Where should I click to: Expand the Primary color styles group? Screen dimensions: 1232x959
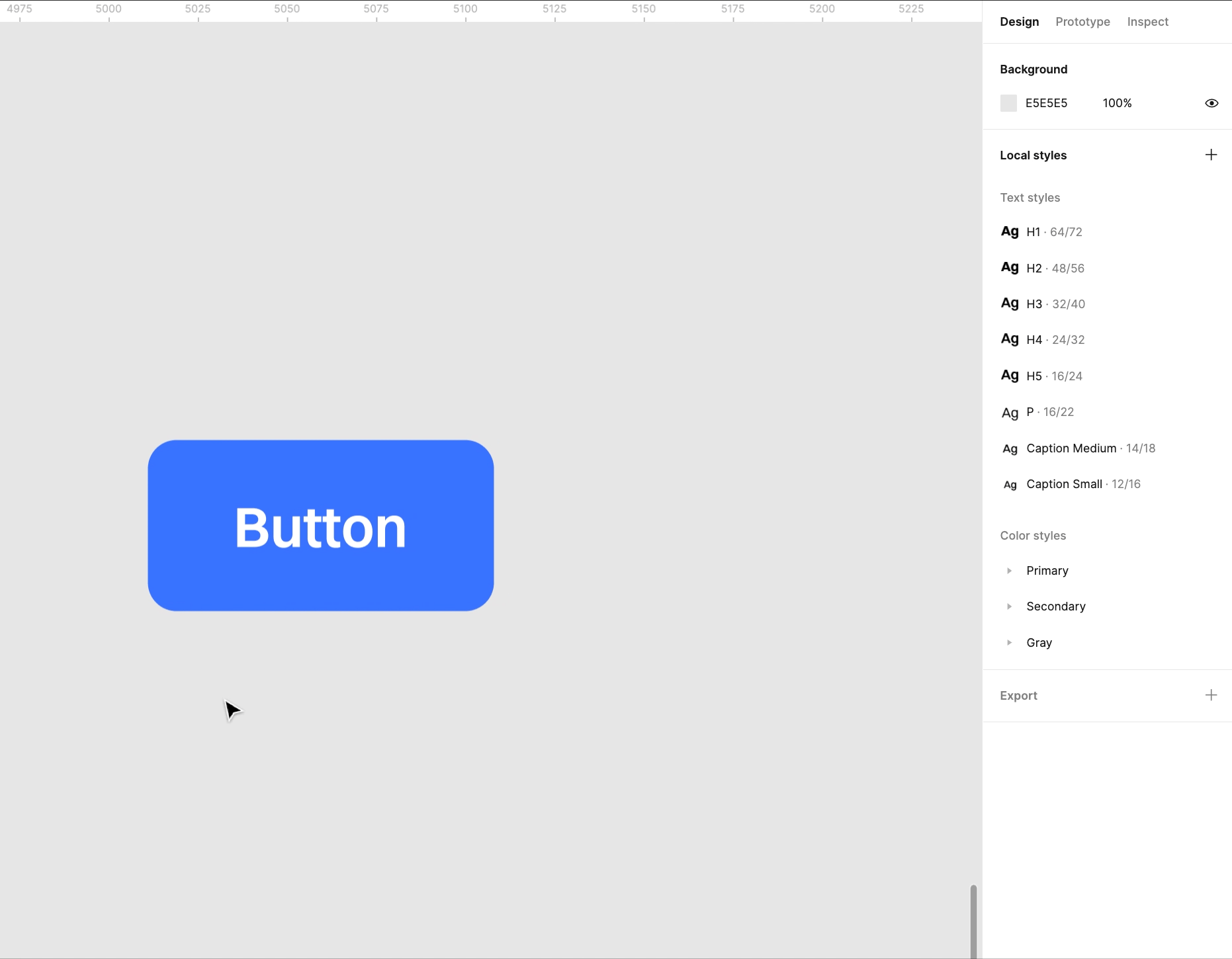[x=1009, y=571]
